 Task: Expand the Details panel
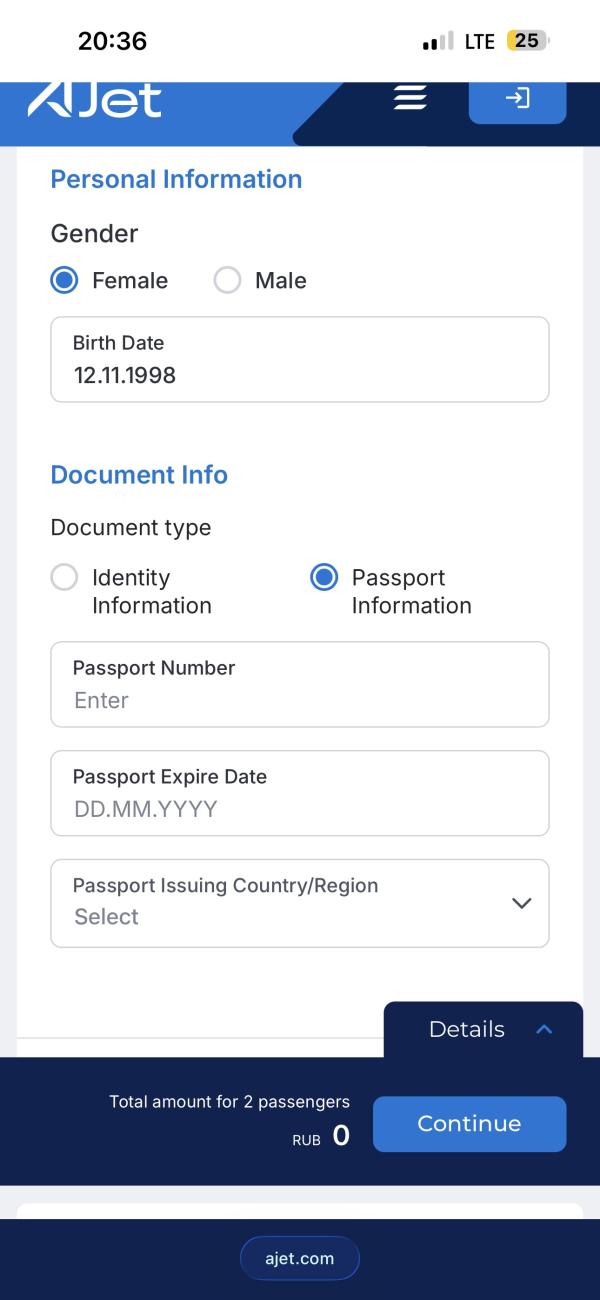467,1029
